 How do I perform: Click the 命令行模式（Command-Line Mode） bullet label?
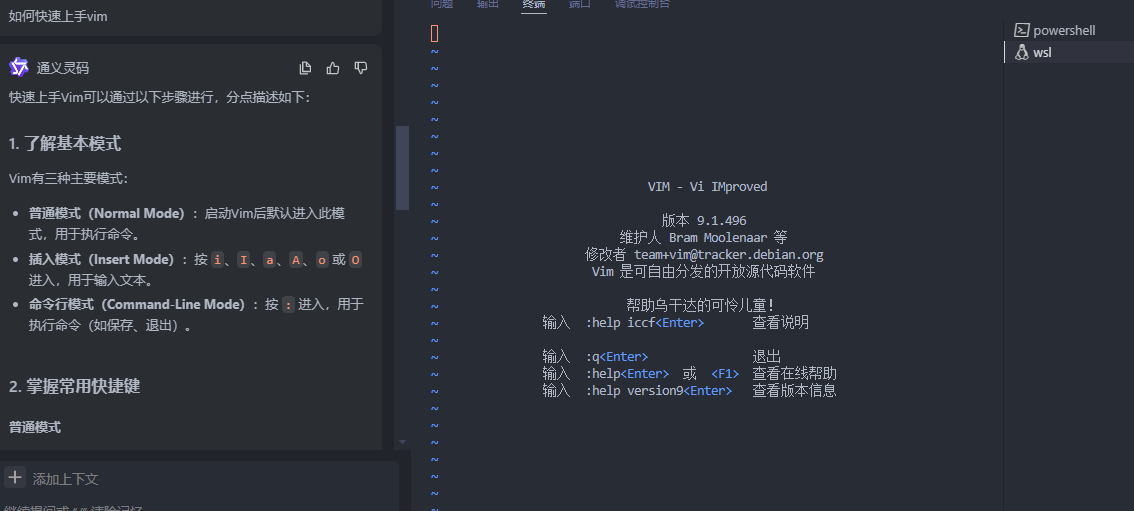pos(137,304)
